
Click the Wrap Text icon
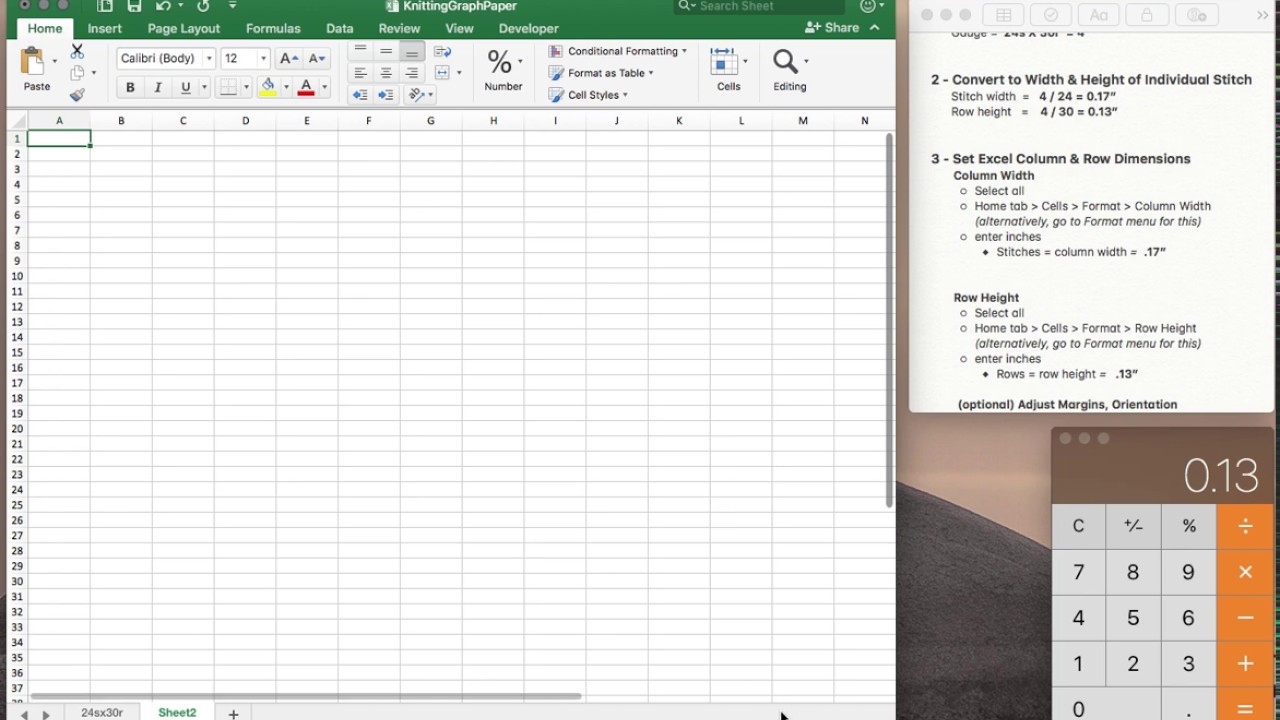pyautogui.click(x=443, y=51)
